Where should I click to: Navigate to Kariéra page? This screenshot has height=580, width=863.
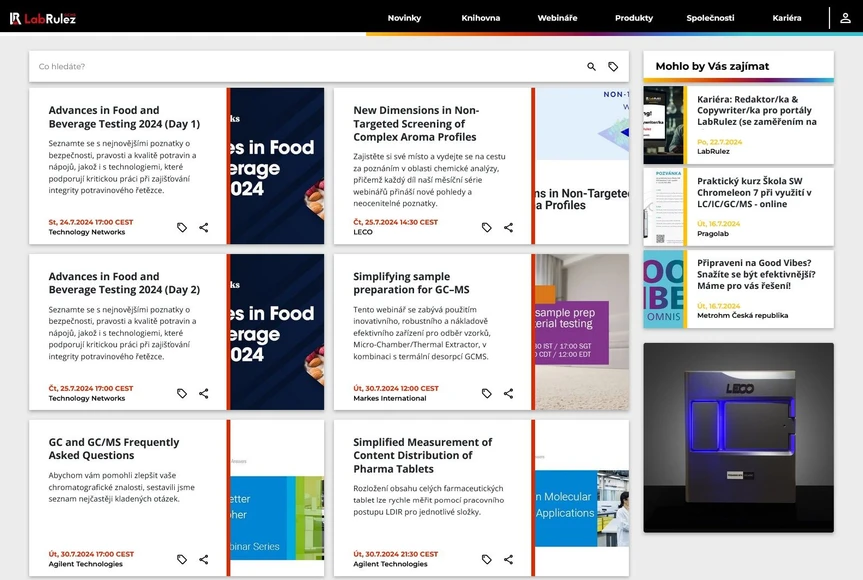[787, 18]
